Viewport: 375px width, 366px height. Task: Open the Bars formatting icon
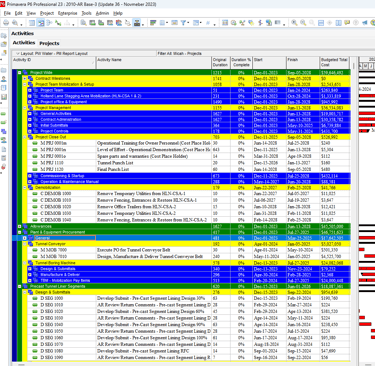[153, 23]
